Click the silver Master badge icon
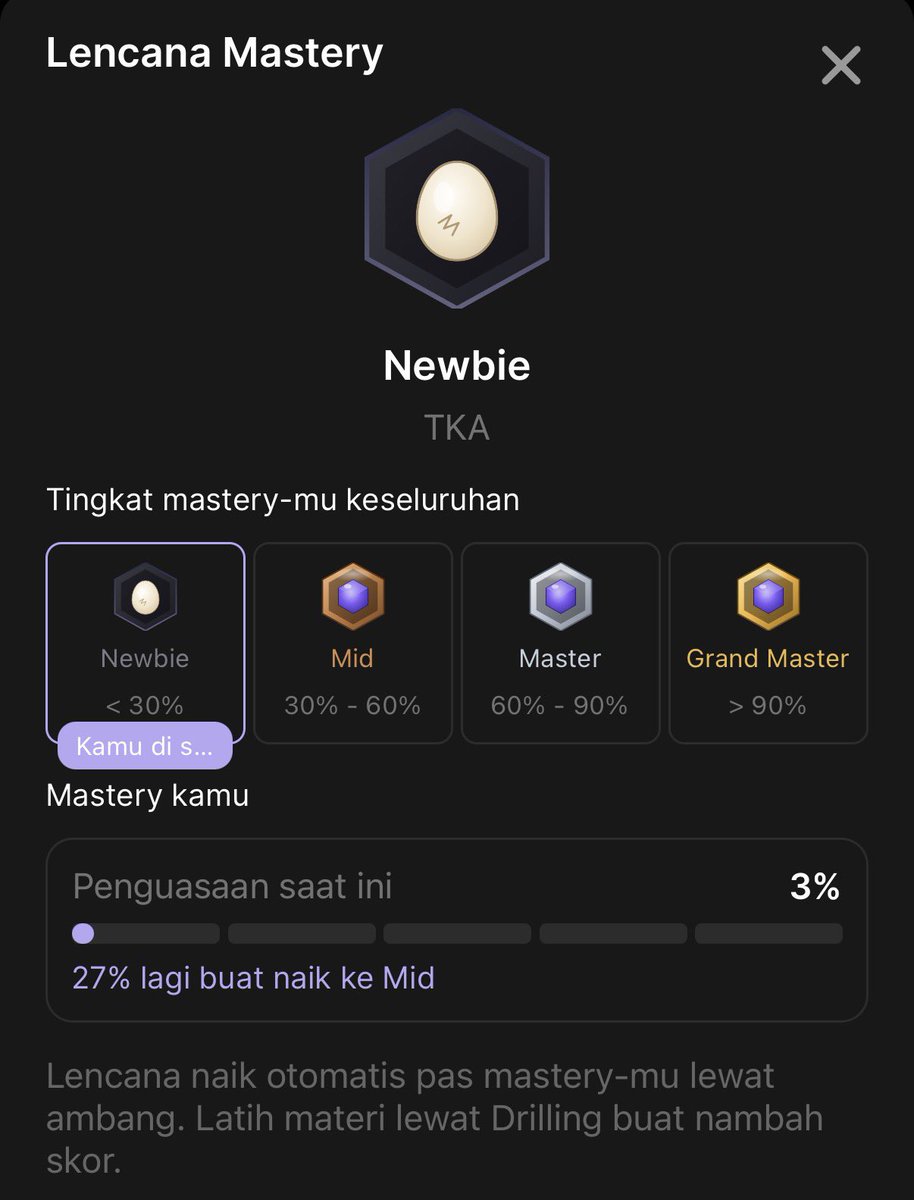Viewport: 914px width, 1200px height. coord(560,596)
